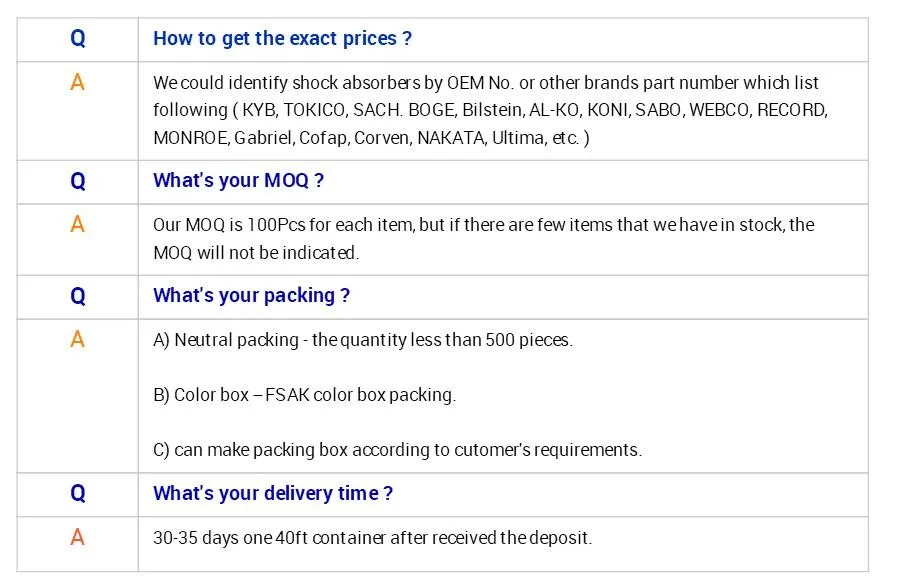Viewport: 911px width, 583px height.
Task: Click the Q marker beside the MOQ question
Action: click(78, 181)
